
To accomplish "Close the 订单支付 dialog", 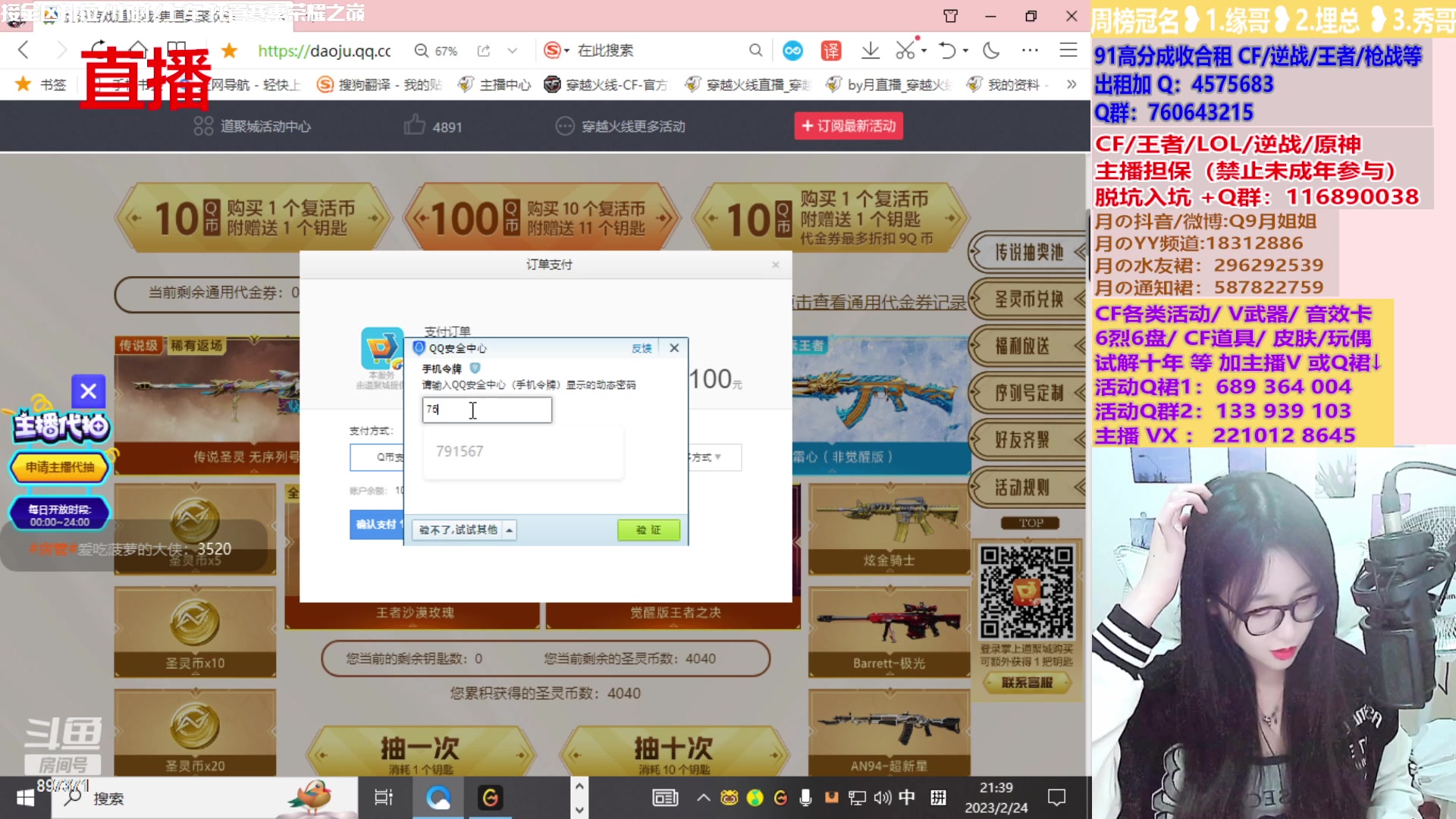I will coord(776,265).
